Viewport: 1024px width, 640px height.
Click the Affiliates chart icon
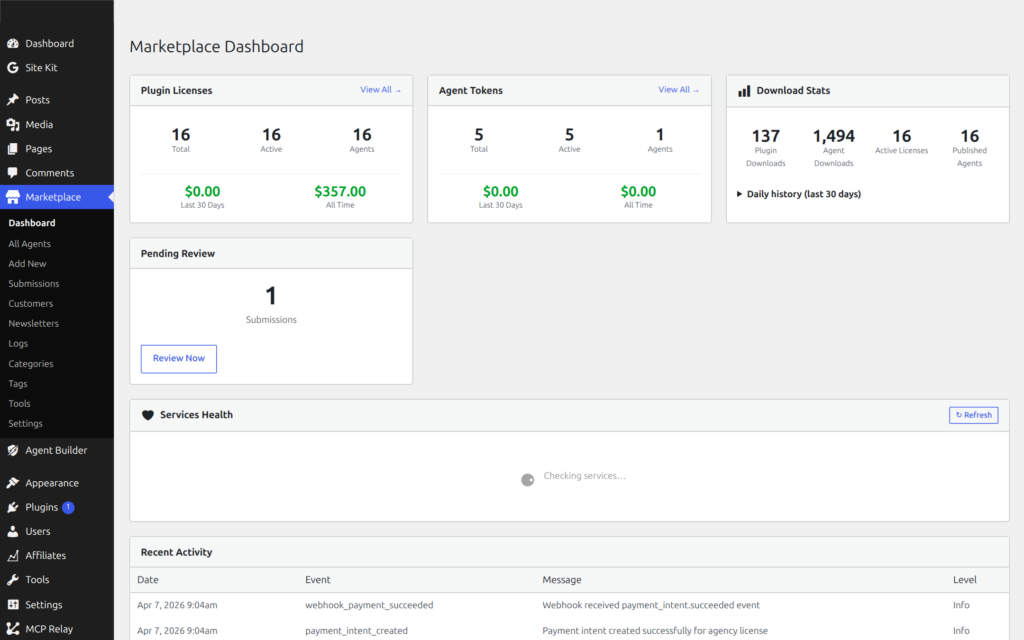[12, 556]
